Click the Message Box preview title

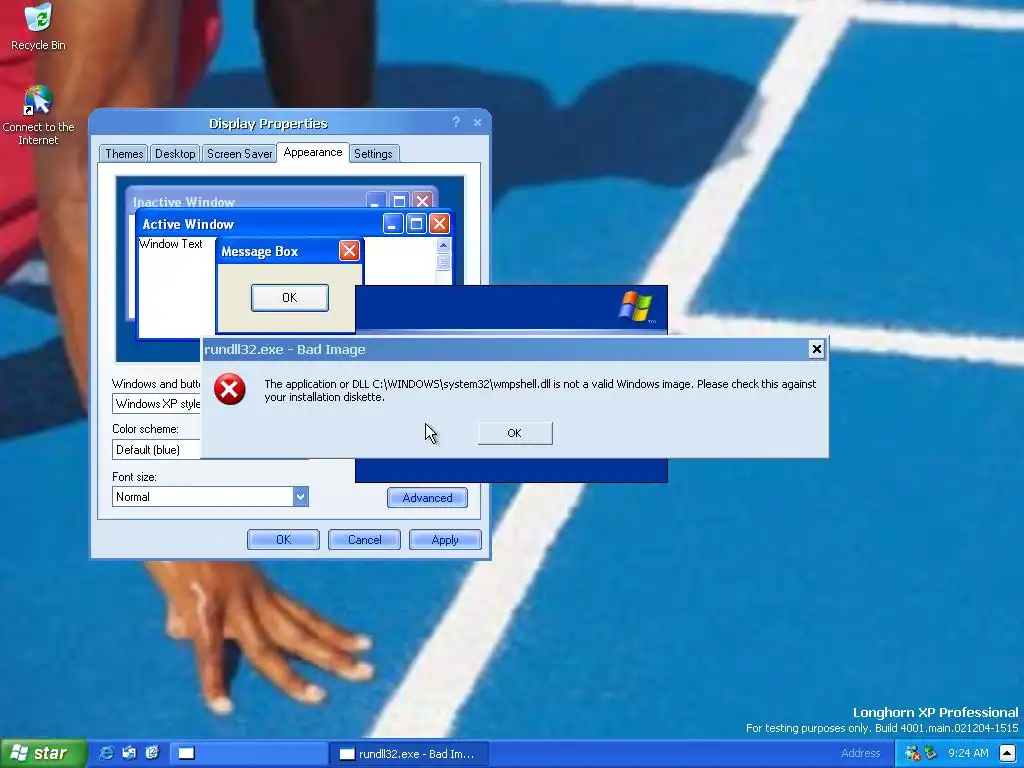tap(260, 251)
